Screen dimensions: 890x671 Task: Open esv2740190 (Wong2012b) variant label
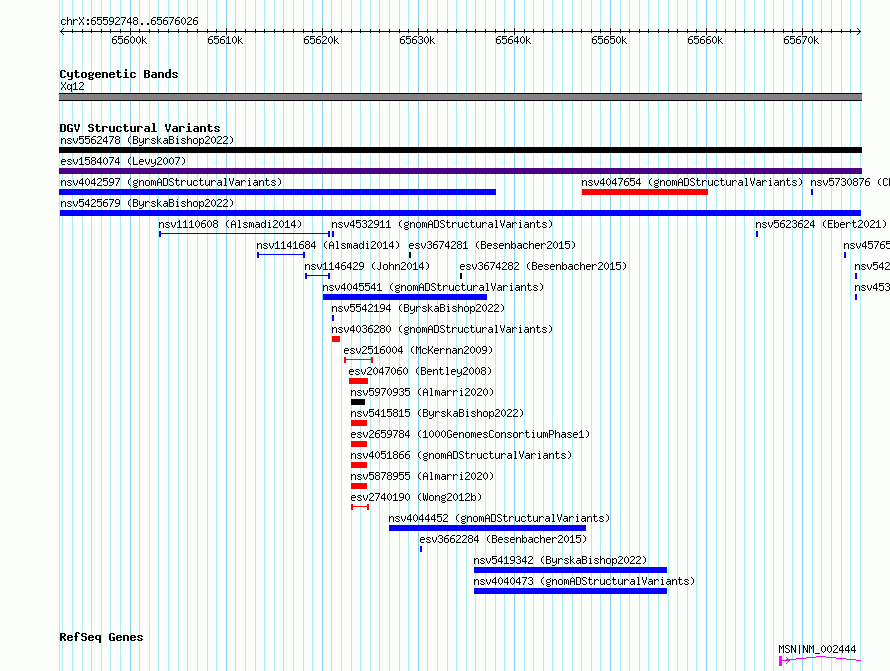pos(416,497)
